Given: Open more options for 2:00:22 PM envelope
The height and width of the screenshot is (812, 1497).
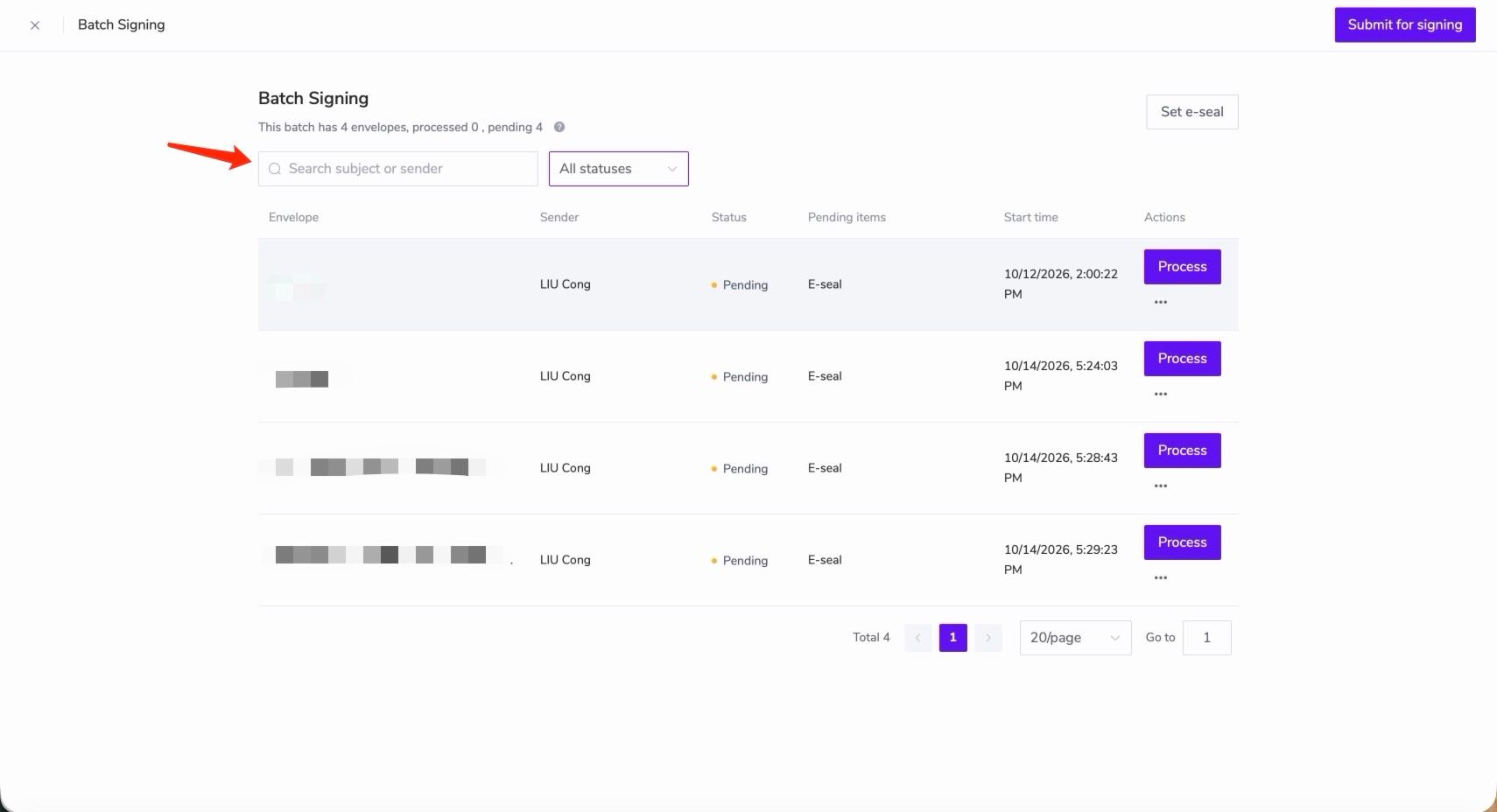Looking at the screenshot, I should click(1161, 302).
